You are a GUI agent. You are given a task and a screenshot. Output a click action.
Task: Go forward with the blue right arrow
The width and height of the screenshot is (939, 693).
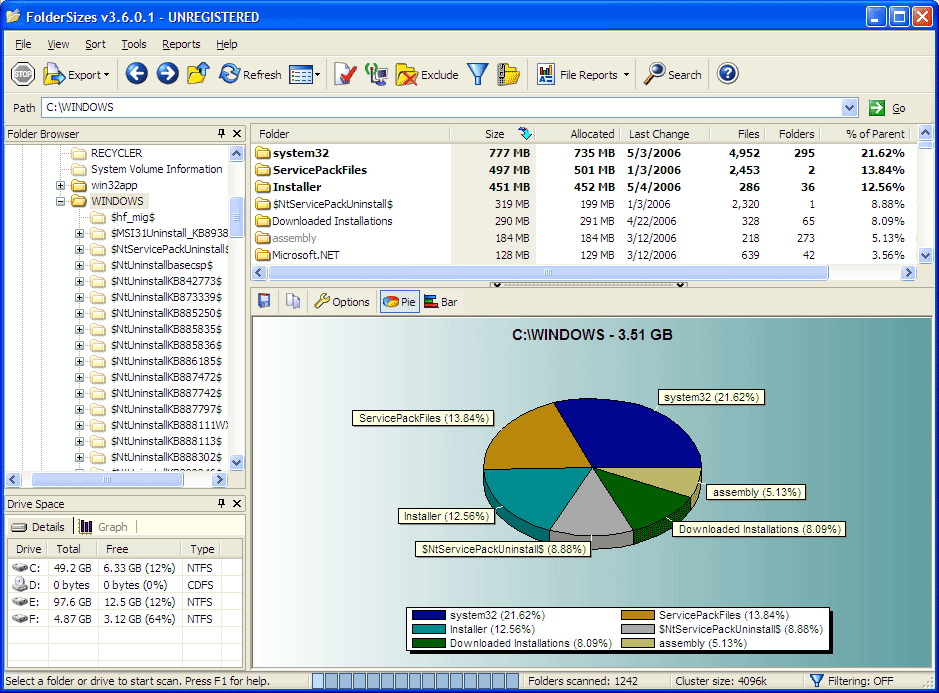[x=168, y=74]
